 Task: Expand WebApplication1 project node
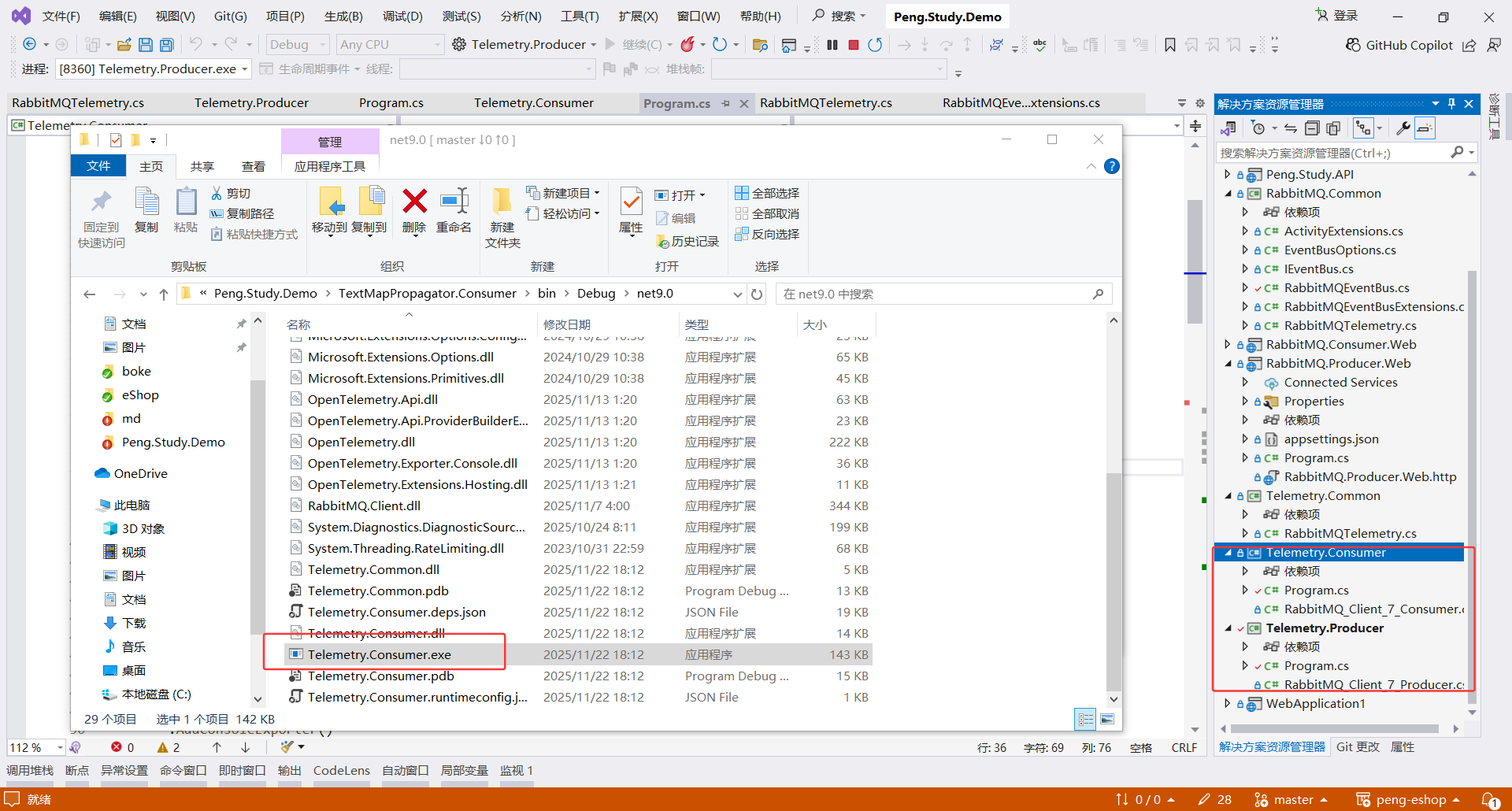click(x=1228, y=704)
